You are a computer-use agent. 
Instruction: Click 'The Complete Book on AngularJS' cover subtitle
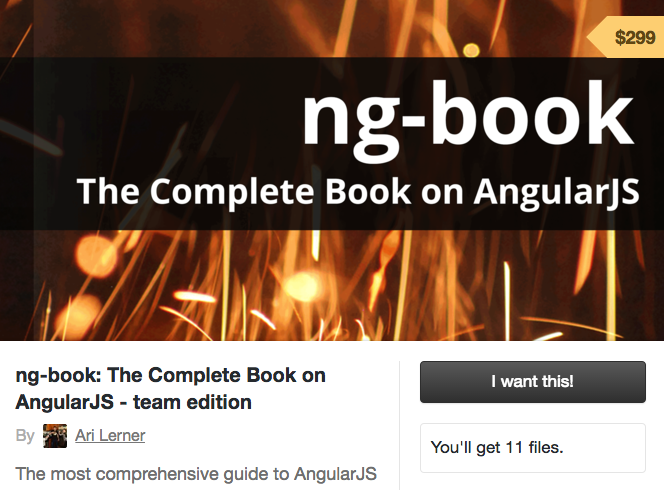(358, 192)
